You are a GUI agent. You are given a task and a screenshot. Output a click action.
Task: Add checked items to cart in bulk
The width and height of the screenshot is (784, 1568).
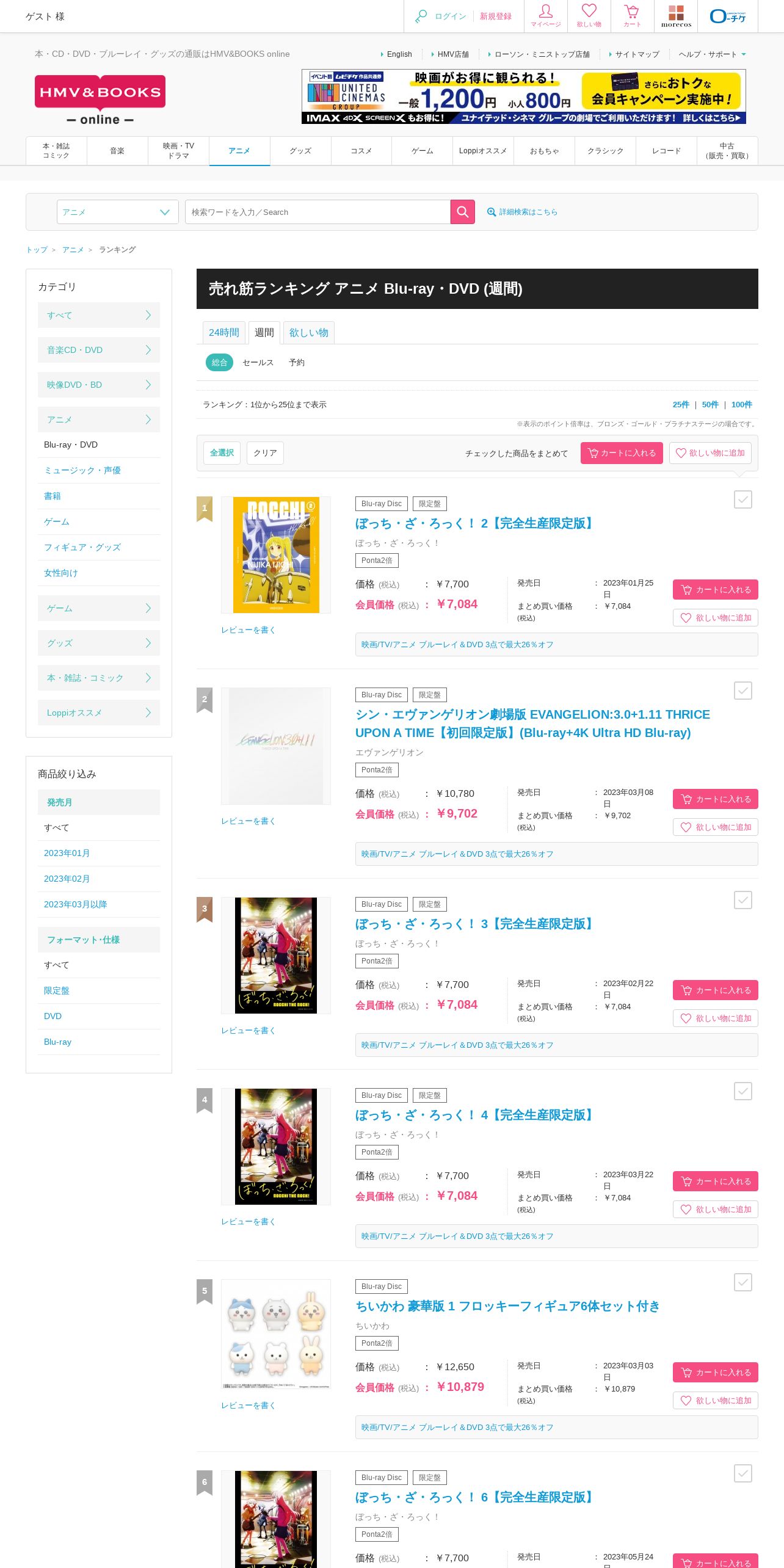coord(622,453)
